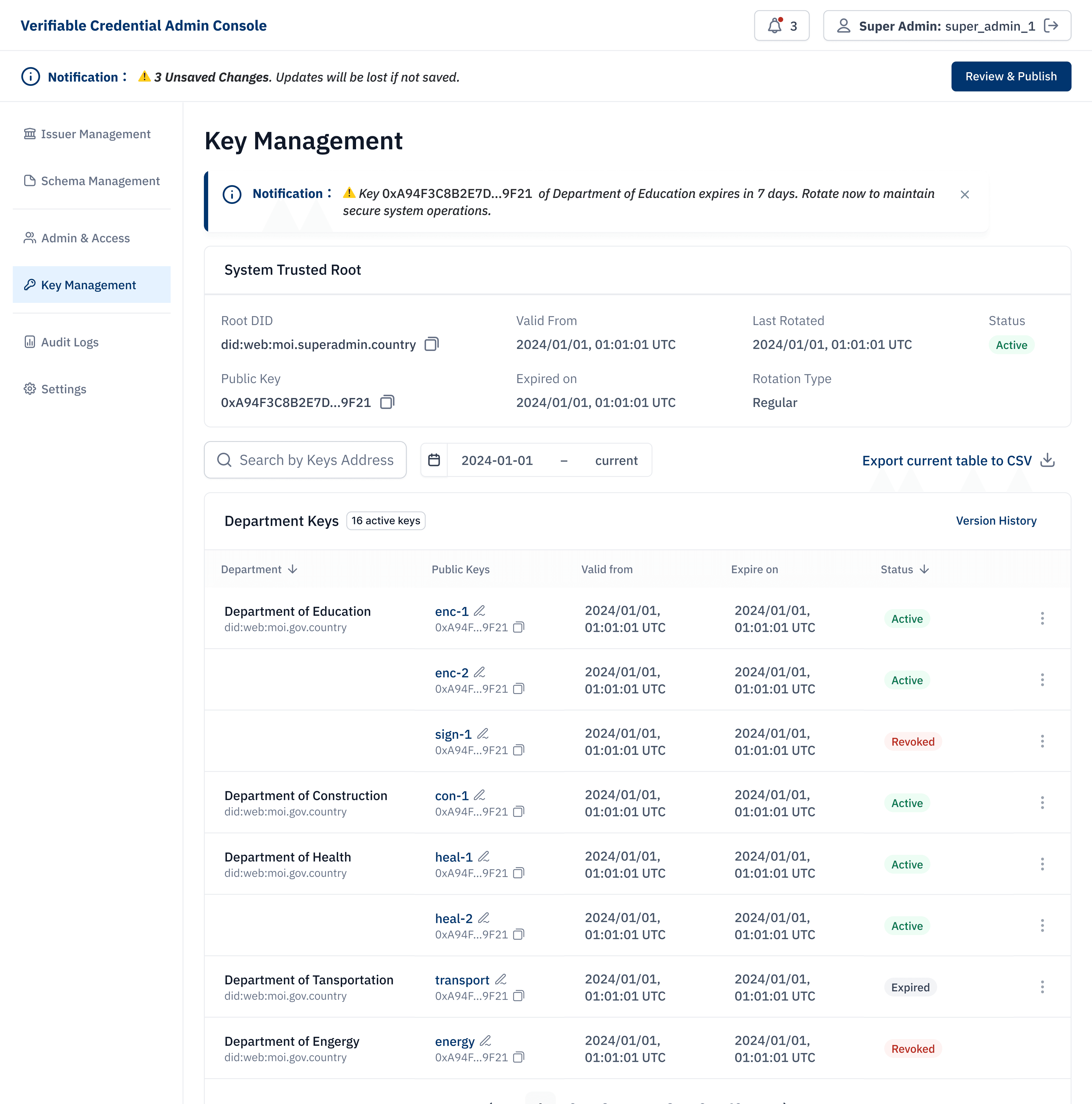
Task: Dismiss the key expiry notification
Action: point(965,195)
